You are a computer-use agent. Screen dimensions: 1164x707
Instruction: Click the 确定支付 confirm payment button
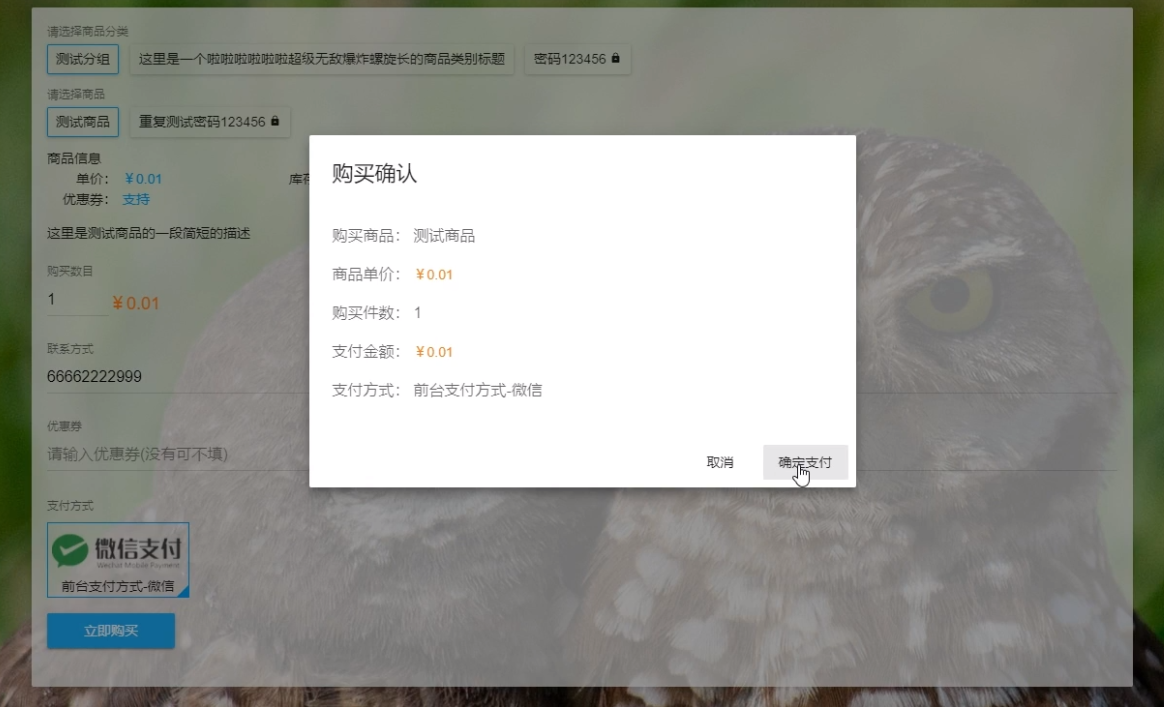point(805,462)
